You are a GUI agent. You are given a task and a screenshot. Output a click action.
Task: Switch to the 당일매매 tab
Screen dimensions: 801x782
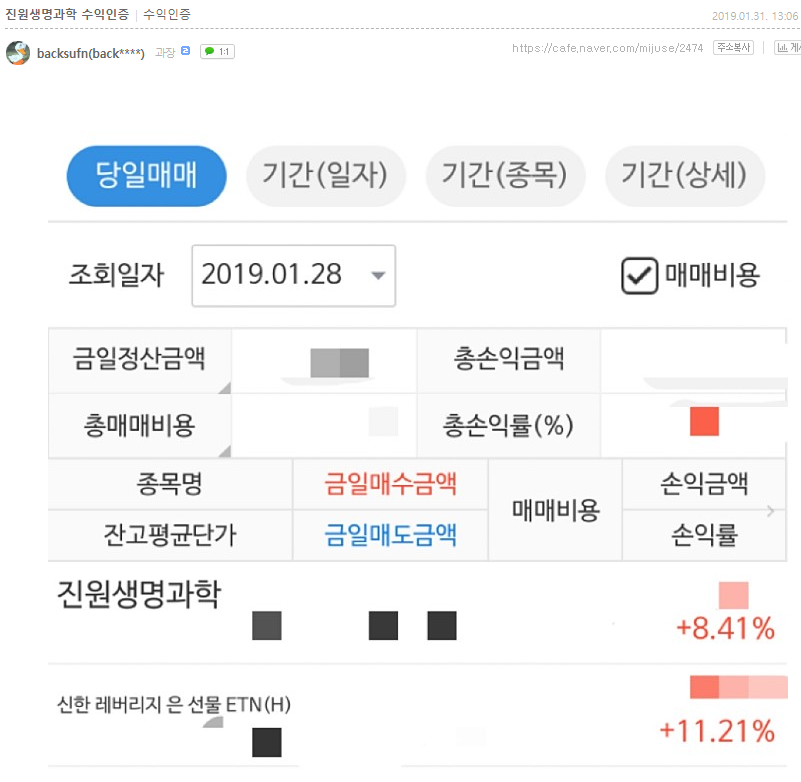coord(147,176)
